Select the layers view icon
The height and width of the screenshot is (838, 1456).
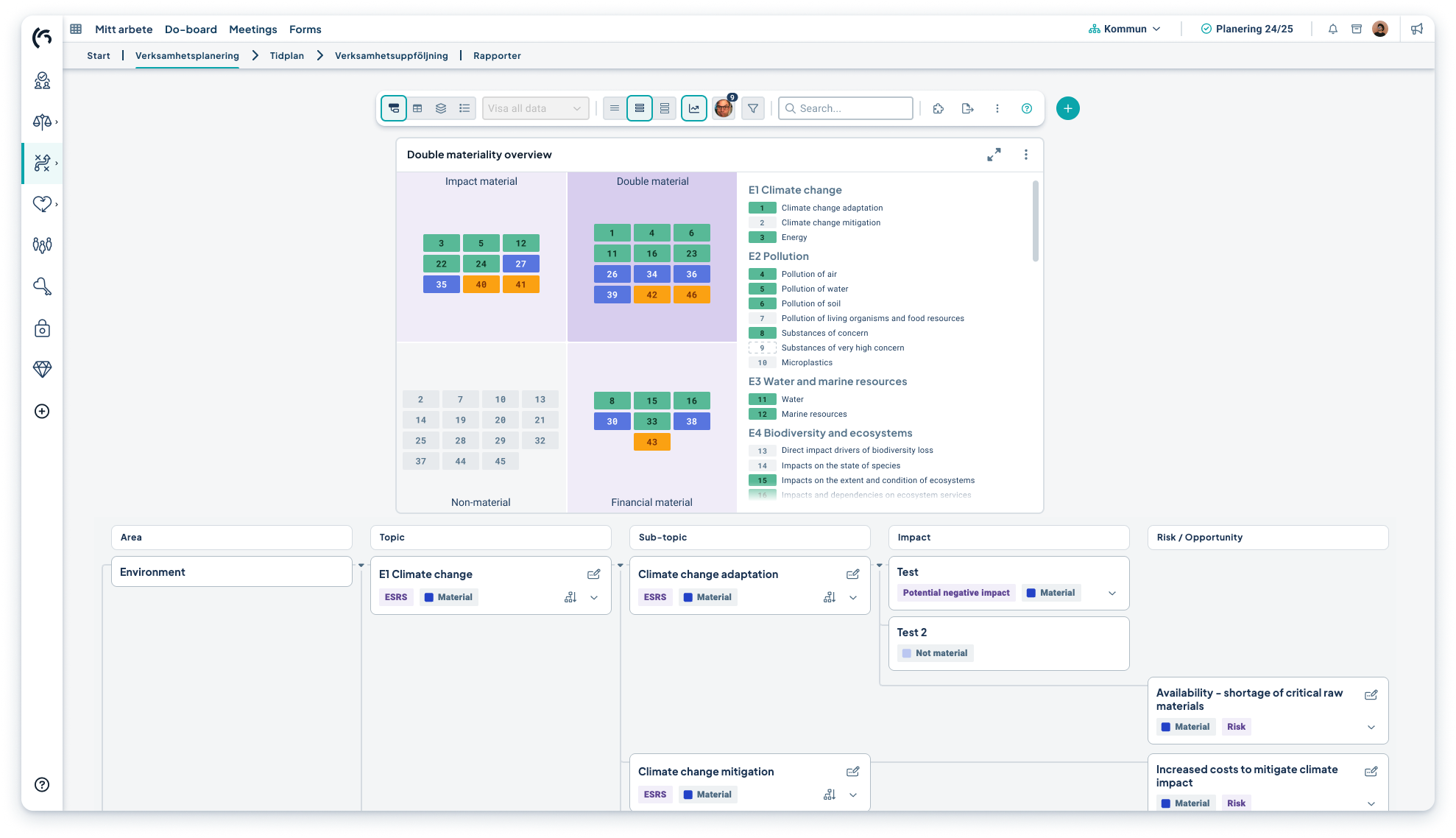[x=441, y=108]
